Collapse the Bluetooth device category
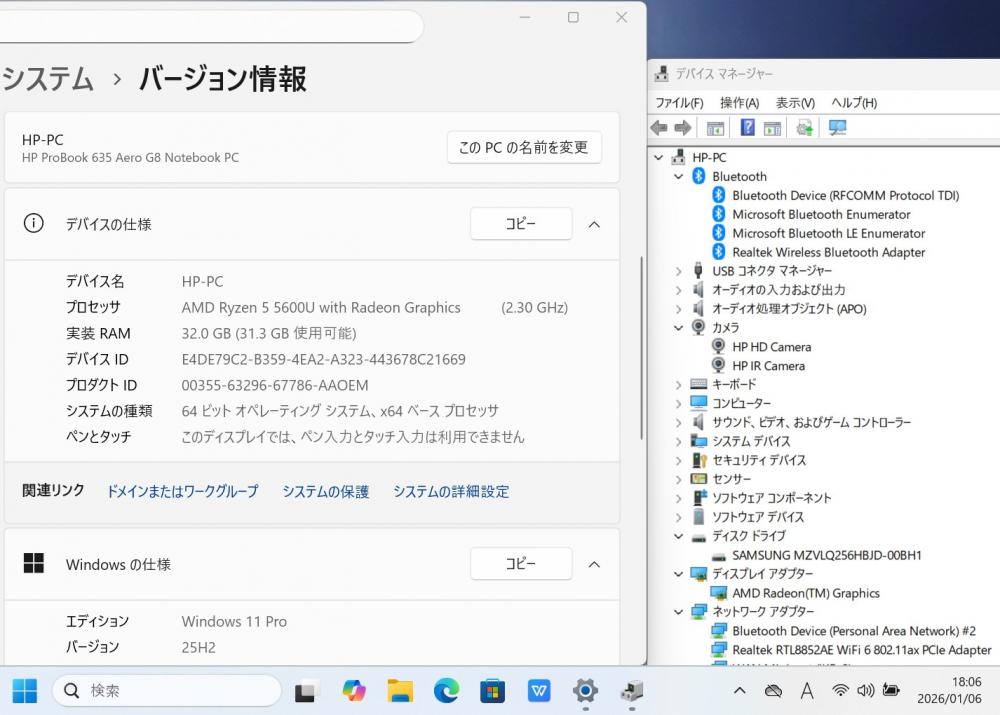 tap(679, 177)
